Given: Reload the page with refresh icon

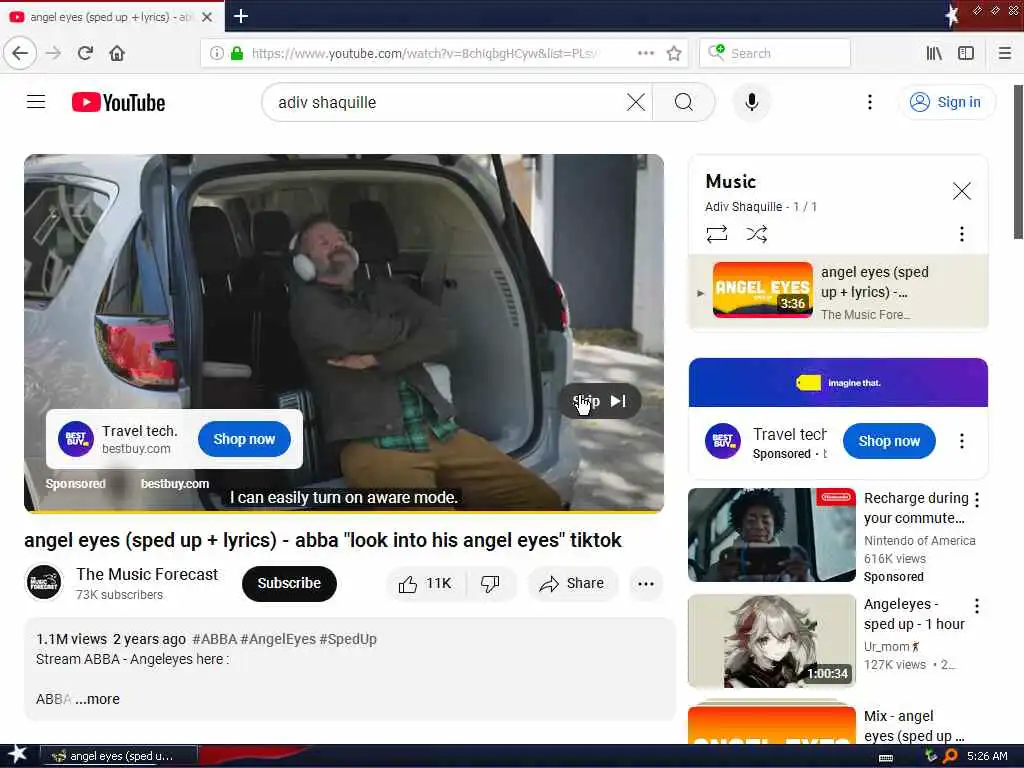Looking at the screenshot, I should pos(86,53).
